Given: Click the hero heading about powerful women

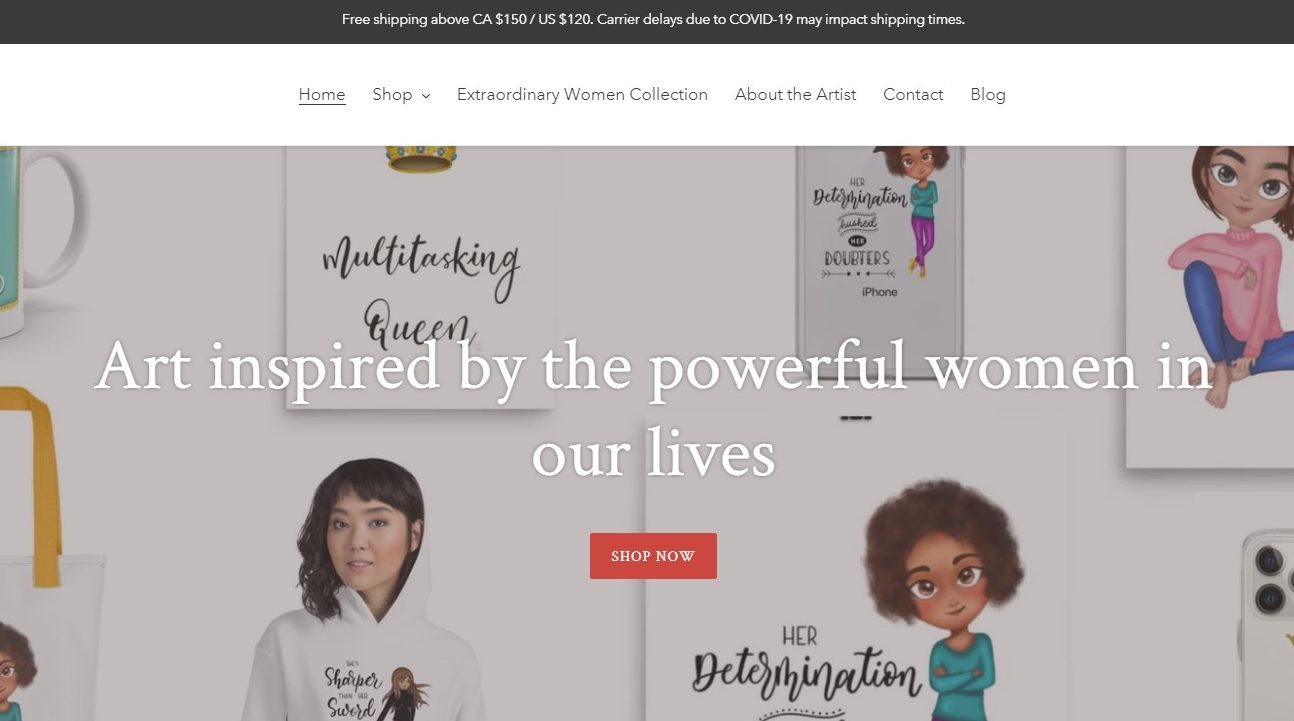Looking at the screenshot, I should [x=654, y=409].
